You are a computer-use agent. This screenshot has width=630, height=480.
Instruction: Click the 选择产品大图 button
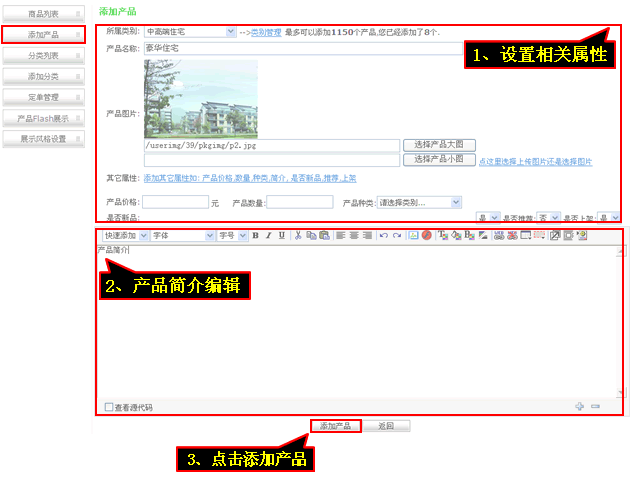(432, 145)
